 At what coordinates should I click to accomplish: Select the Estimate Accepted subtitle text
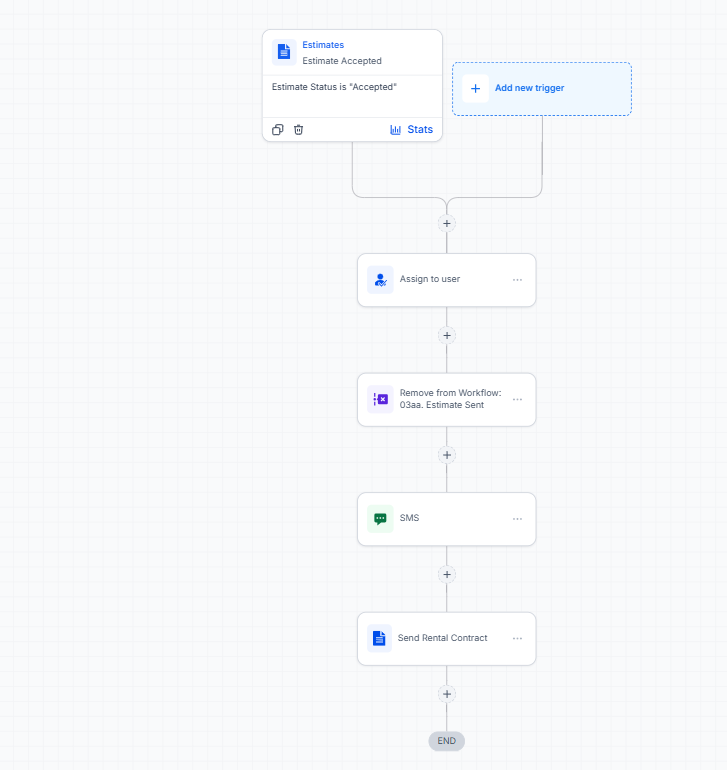click(x=342, y=61)
